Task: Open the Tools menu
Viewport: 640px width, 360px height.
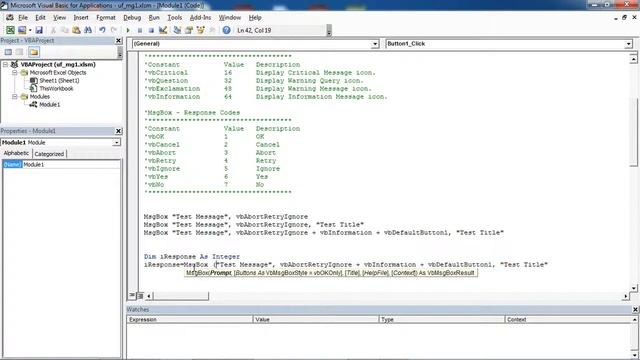Action: coord(175,18)
